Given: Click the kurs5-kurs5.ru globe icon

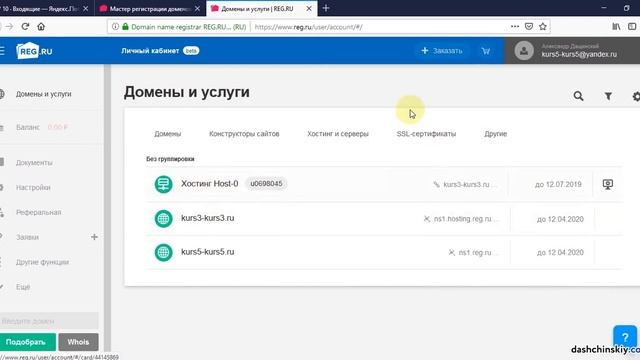Looking at the screenshot, I should click(x=163, y=252).
